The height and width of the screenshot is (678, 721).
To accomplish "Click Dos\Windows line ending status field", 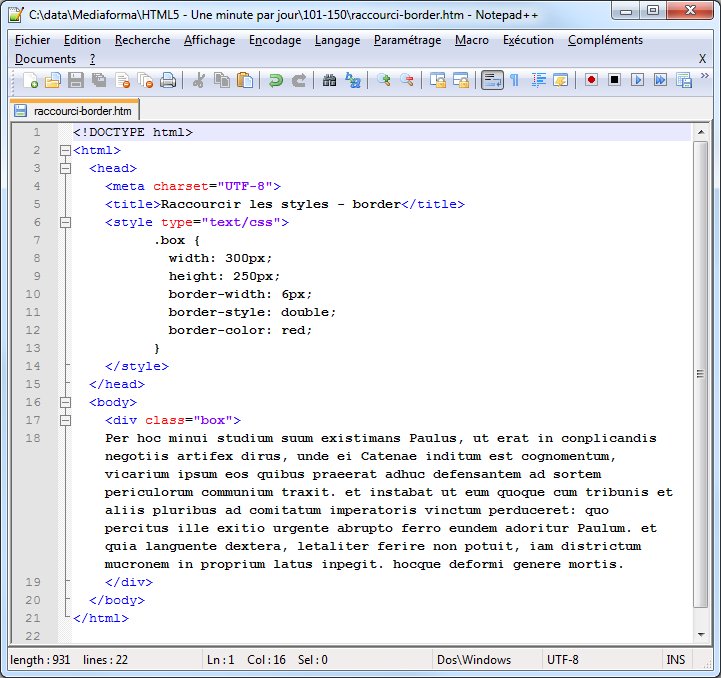I will click(474, 660).
